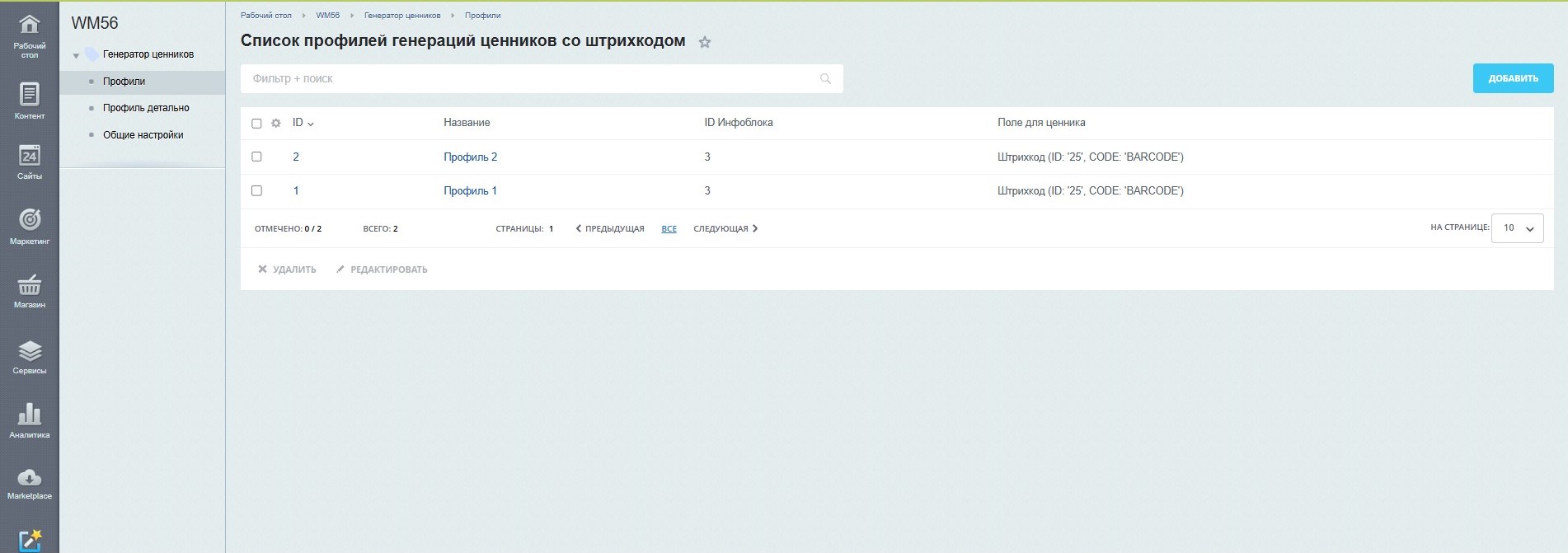Screen dimensions: 1568x553
Task: Select Профиль детально in left menu
Action: pyautogui.click(x=146, y=108)
